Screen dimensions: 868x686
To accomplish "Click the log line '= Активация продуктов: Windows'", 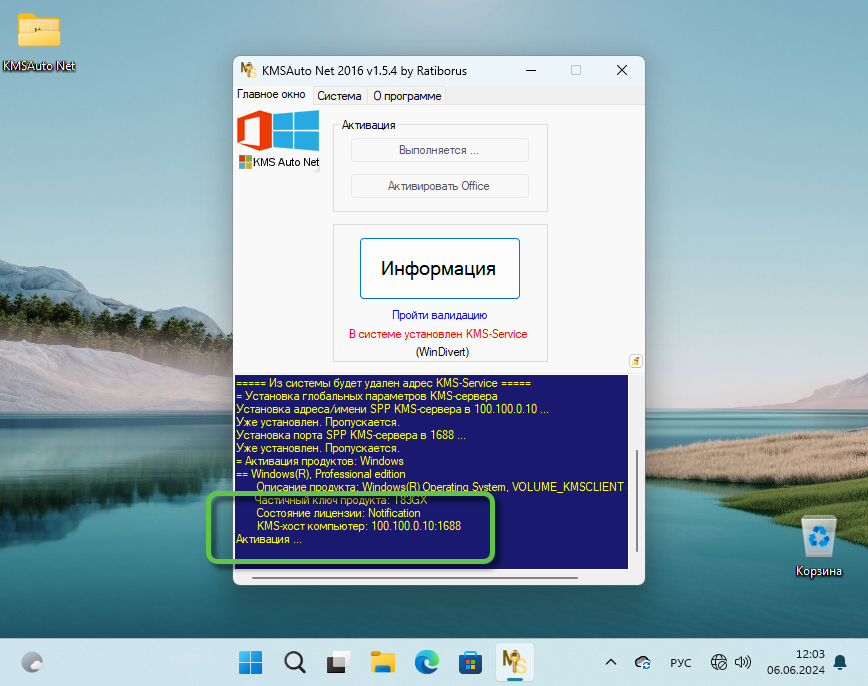I will pyautogui.click(x=319, y=461).
